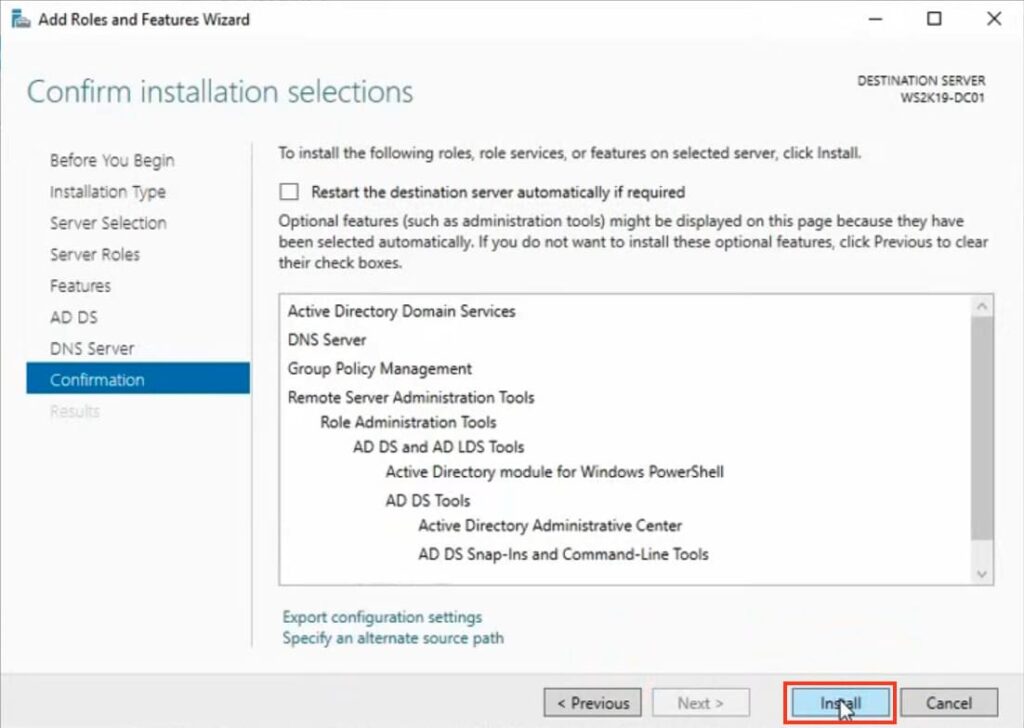Navigate to the DNS Server step
The height and width of the screenshot is (728, 1024).
pyautogui.click(x=92, y=348)
